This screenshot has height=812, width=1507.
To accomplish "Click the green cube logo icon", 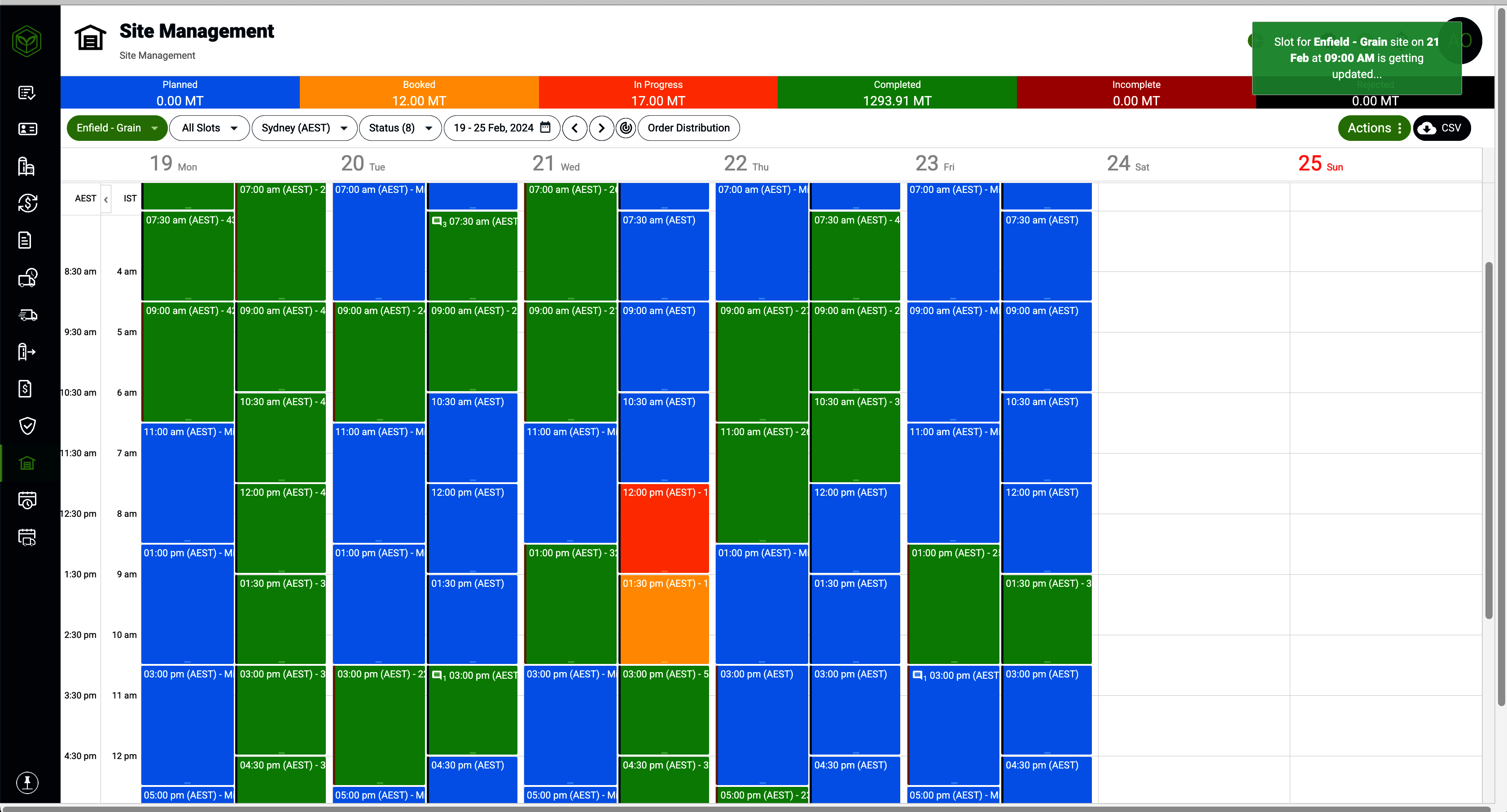I will (x=27, y=42).
